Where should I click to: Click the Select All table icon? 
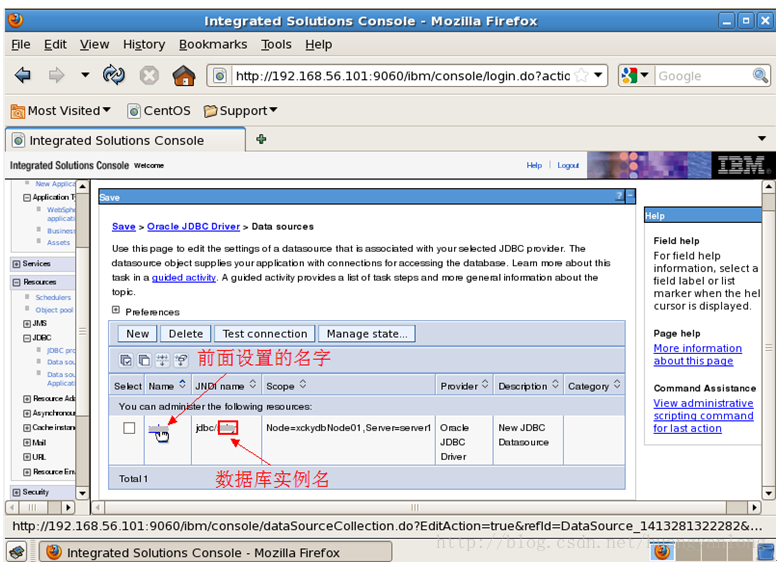point(126,360)
